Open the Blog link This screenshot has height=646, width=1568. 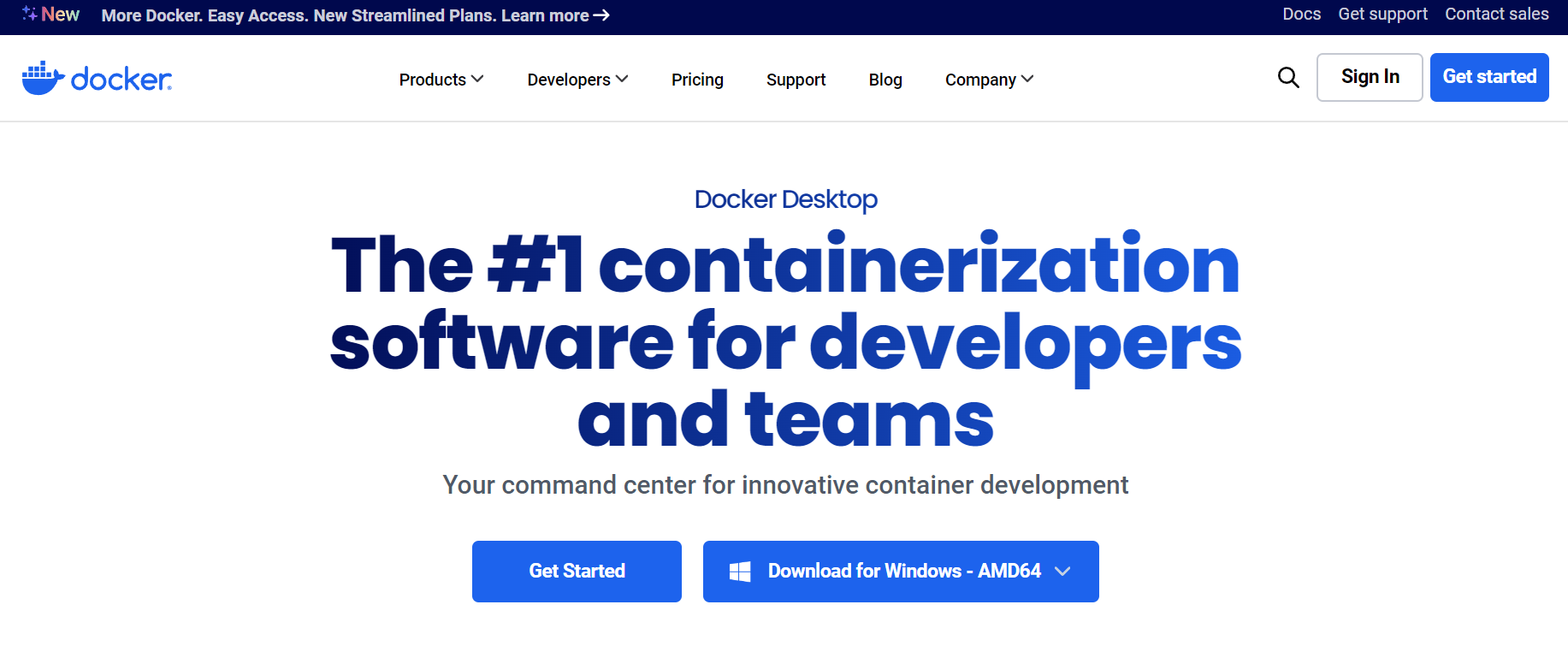tap(885, 80)
